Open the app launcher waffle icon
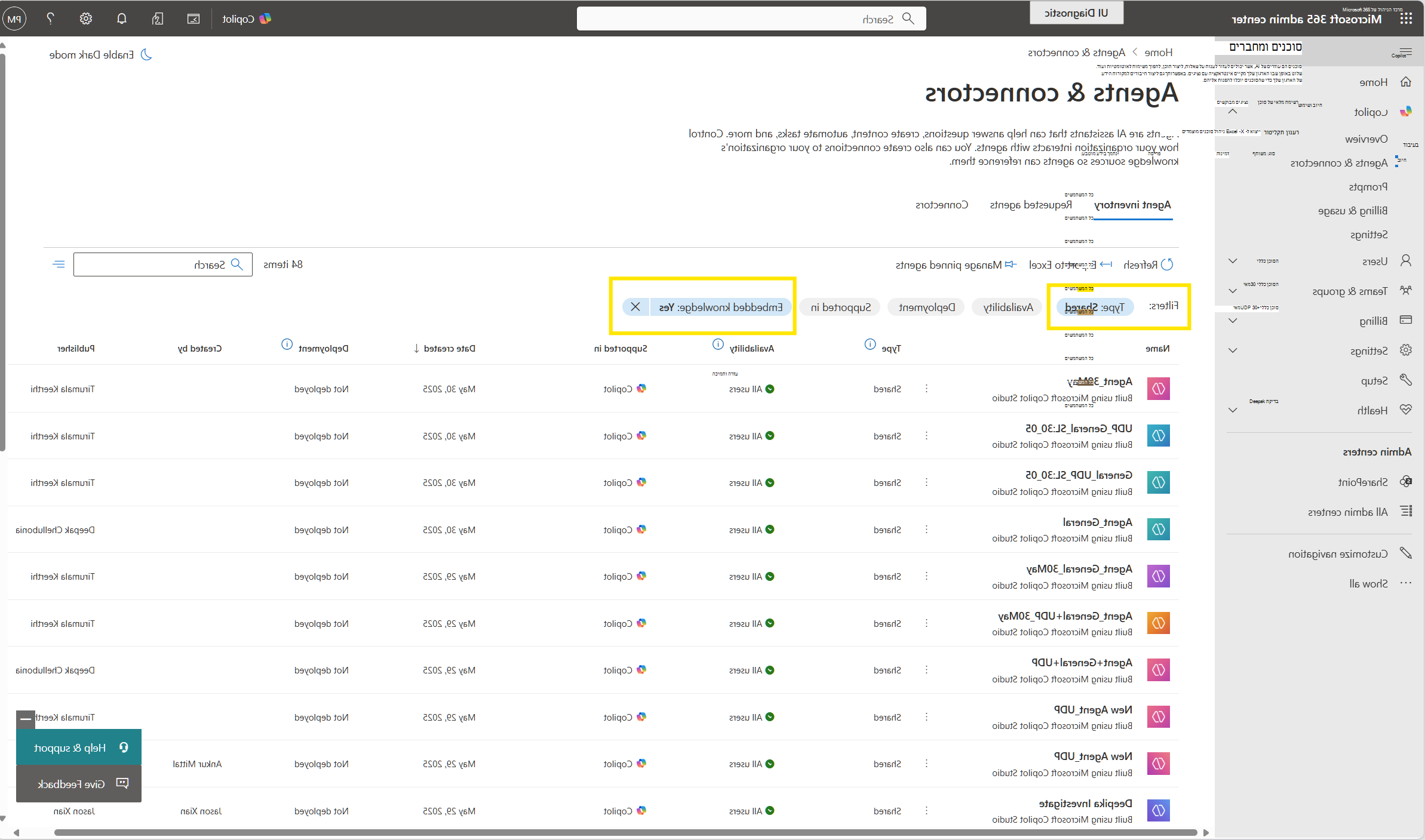1425x840 pixels. pyautogui.click(x=1406, y=19)
